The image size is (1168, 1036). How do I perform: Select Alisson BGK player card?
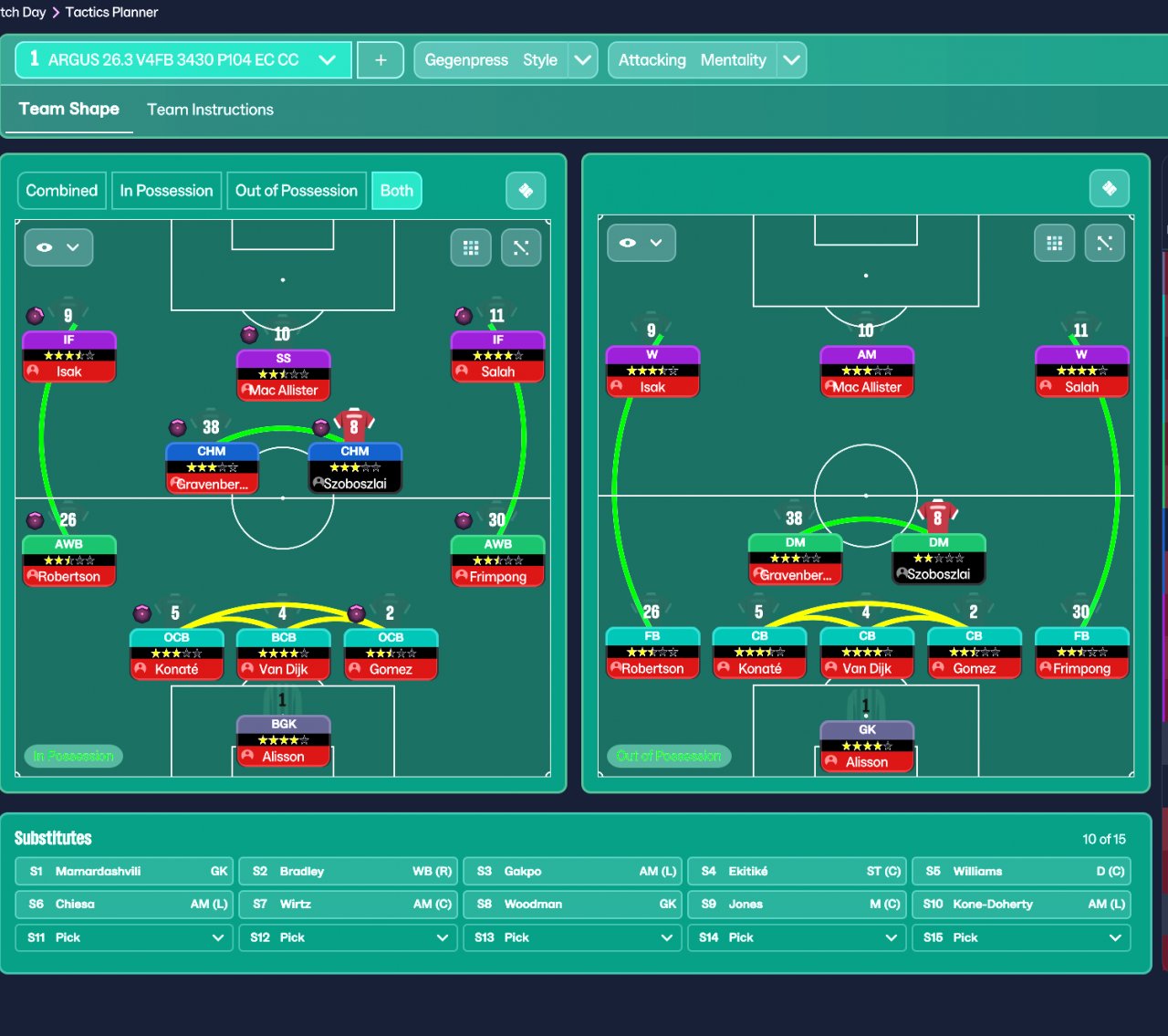284,741
